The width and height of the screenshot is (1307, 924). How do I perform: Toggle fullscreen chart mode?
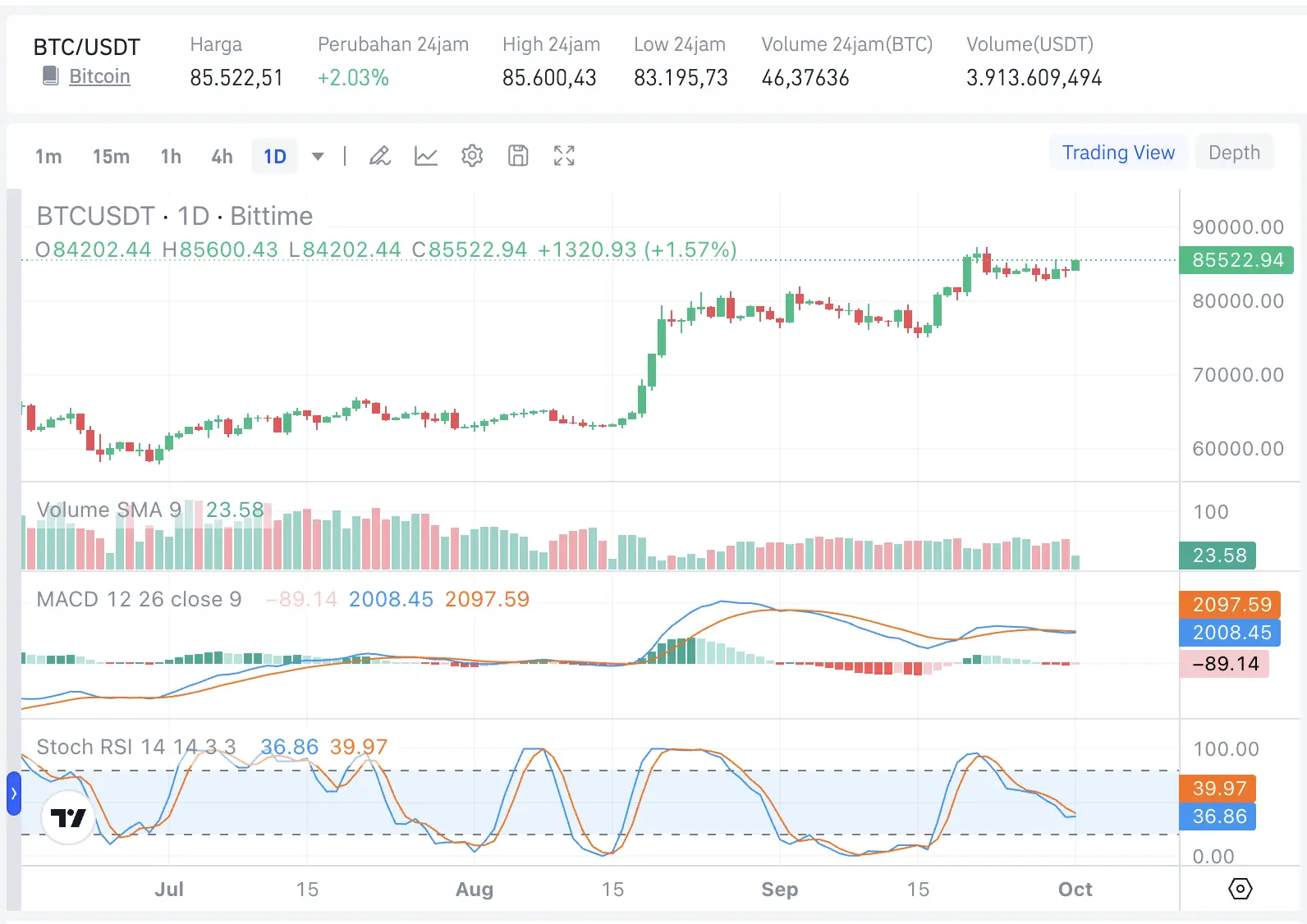click(x=564, y=156)
